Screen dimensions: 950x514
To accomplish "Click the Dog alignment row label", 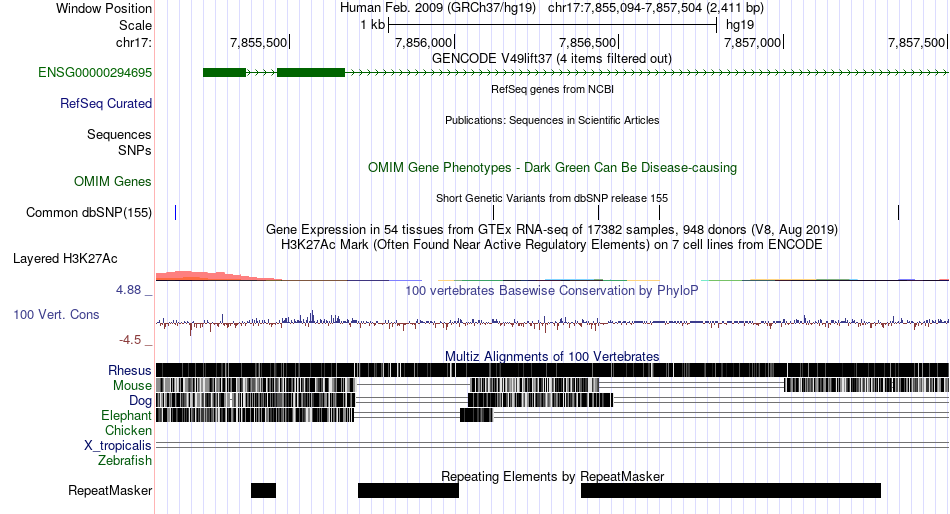I will pyautogui.click(x=141, y=401).
